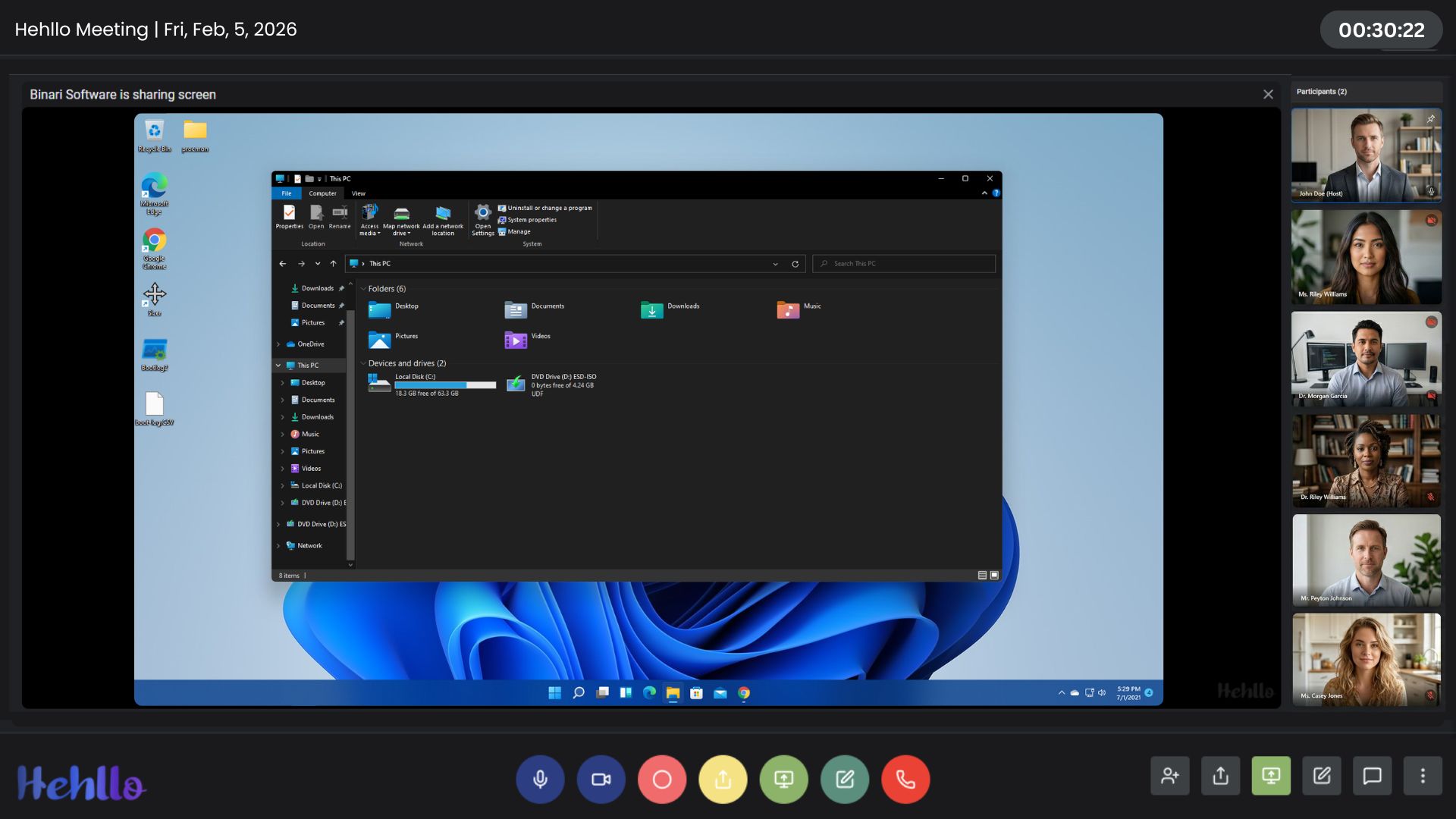1456x819 pixels.
Task: Click the Windows Start button in taskbar
Action: [554, 692]
